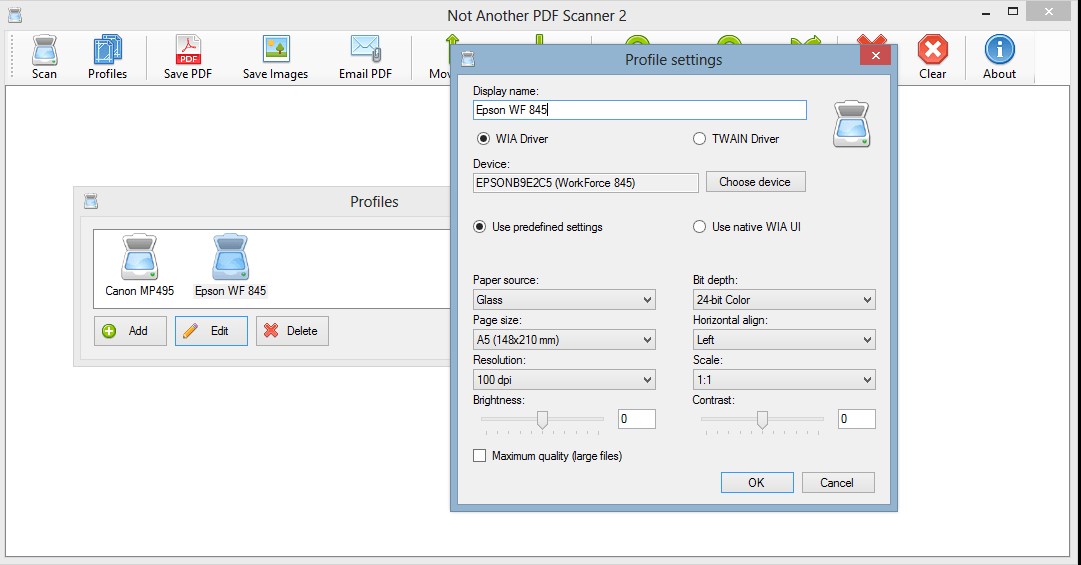Expand the Bit depth dropdown
The image size is (1081, 565).
click(x=784, y=300)
